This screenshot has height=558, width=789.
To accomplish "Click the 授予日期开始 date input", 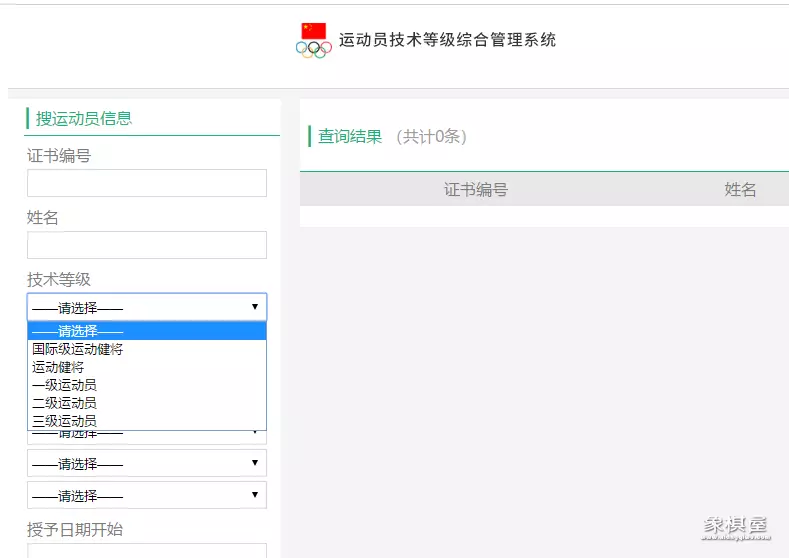I will click(x=147, y=551).
